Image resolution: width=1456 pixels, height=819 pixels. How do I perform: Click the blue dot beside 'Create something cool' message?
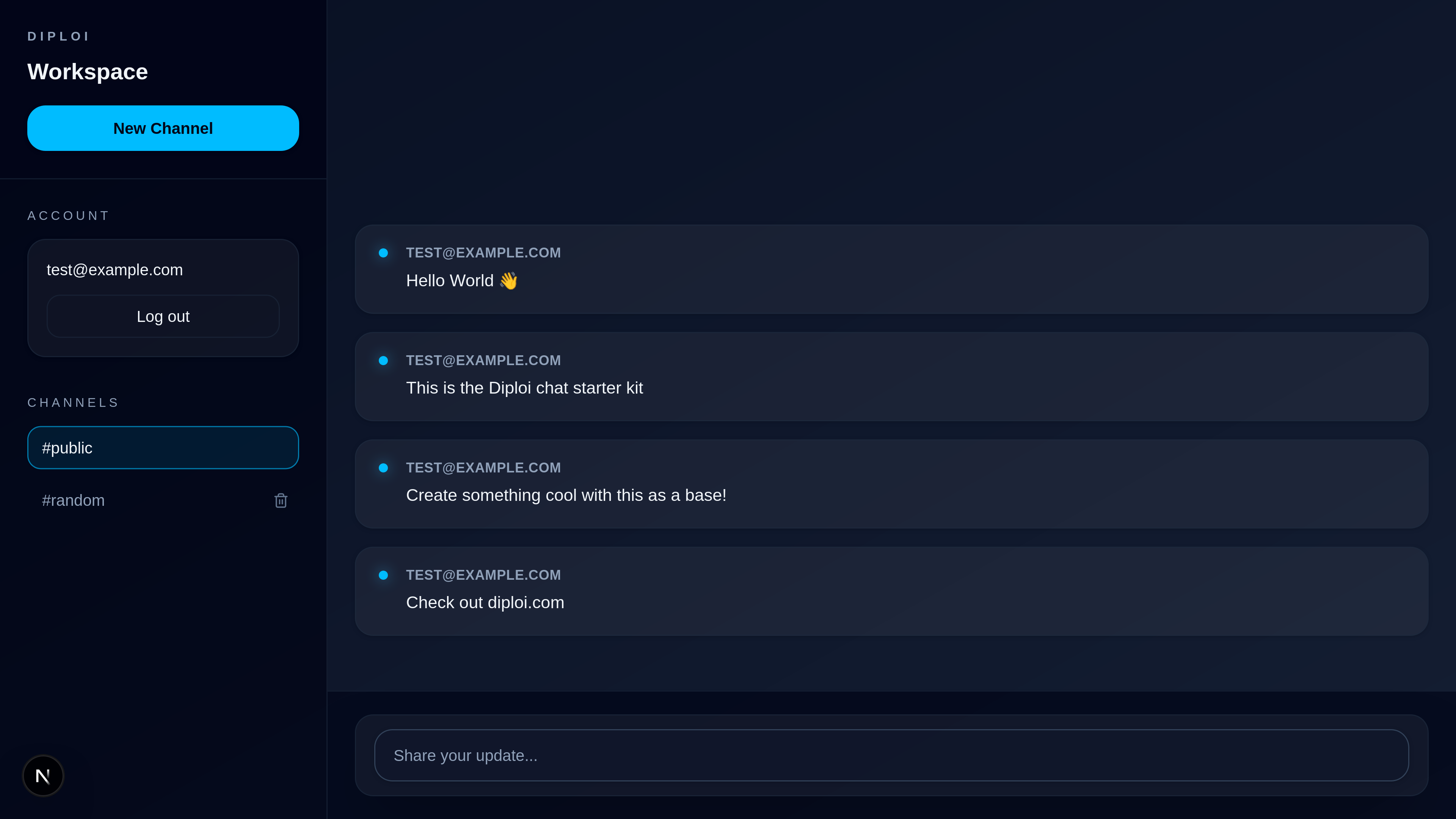click(x=383, y=468)
